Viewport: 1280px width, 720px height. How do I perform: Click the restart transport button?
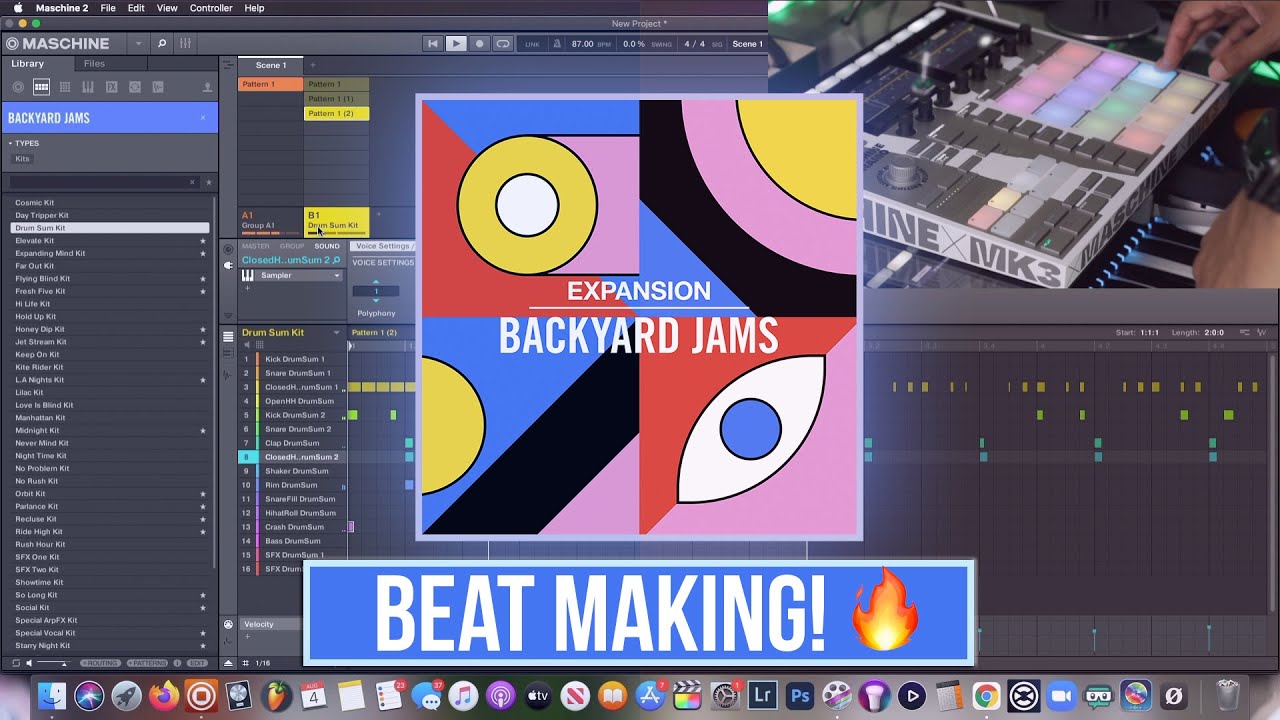click(433, 44)
